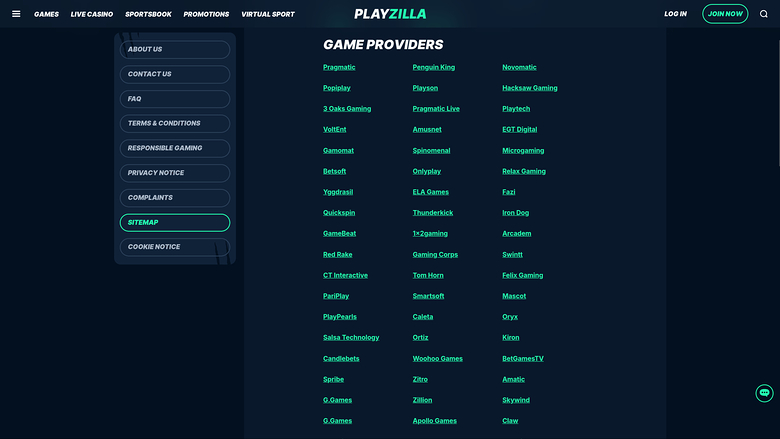This screenshot has height=439, width=780.
Task: Follow the Red Rake link
Action: point(337,255)
